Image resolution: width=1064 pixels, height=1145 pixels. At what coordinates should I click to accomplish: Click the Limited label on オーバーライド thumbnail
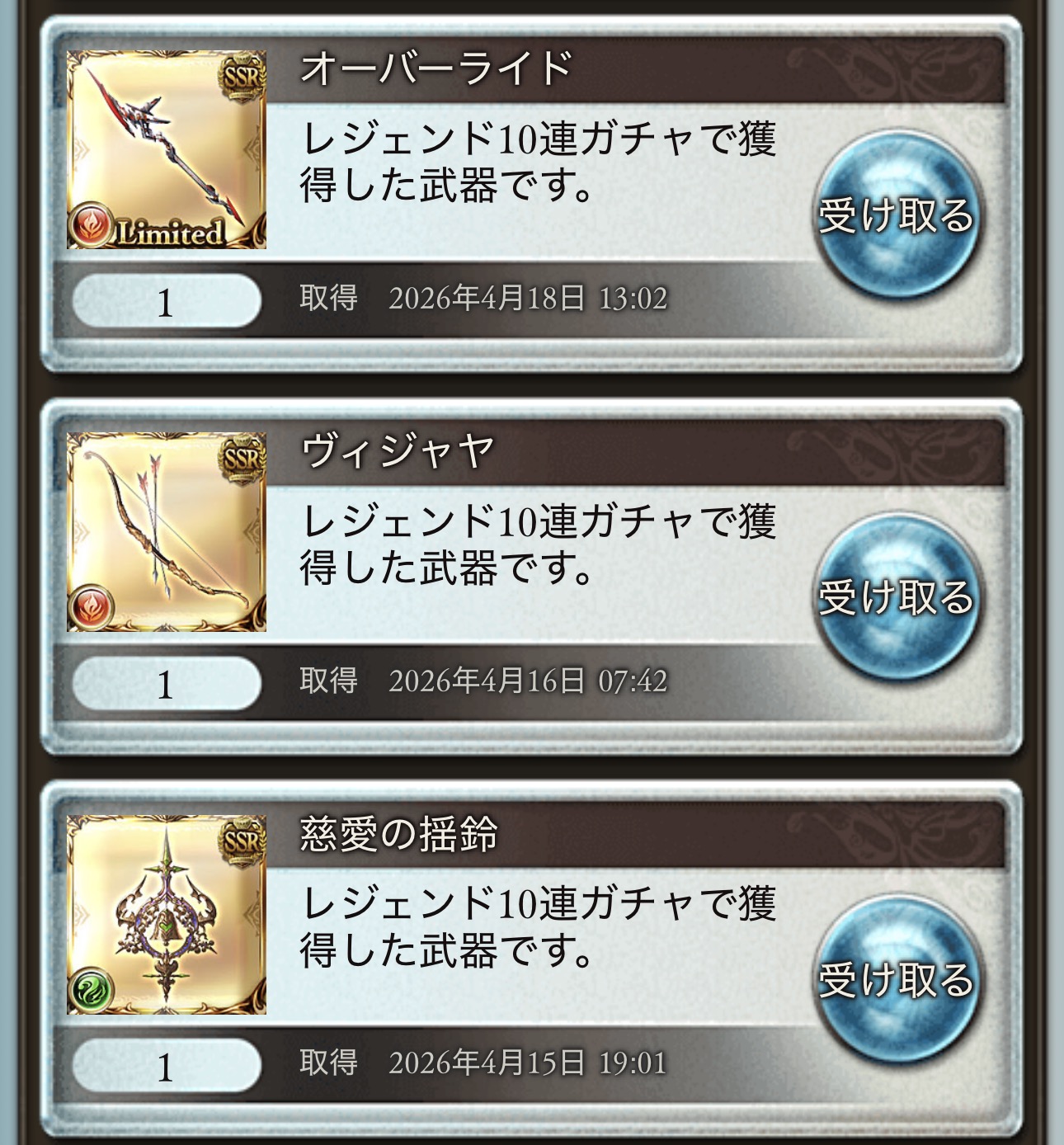170,232
